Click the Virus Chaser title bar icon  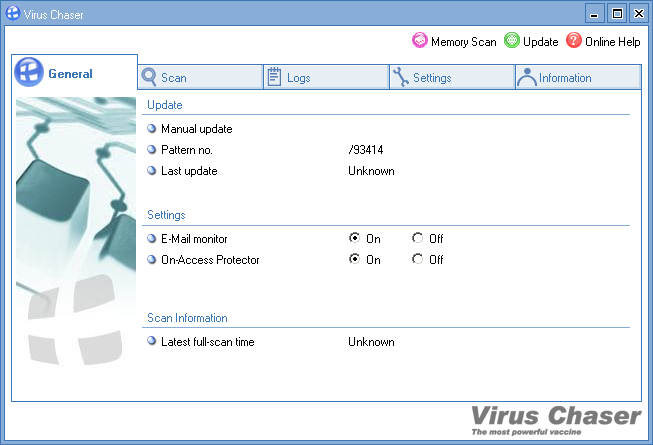click(x=12, y=13)
